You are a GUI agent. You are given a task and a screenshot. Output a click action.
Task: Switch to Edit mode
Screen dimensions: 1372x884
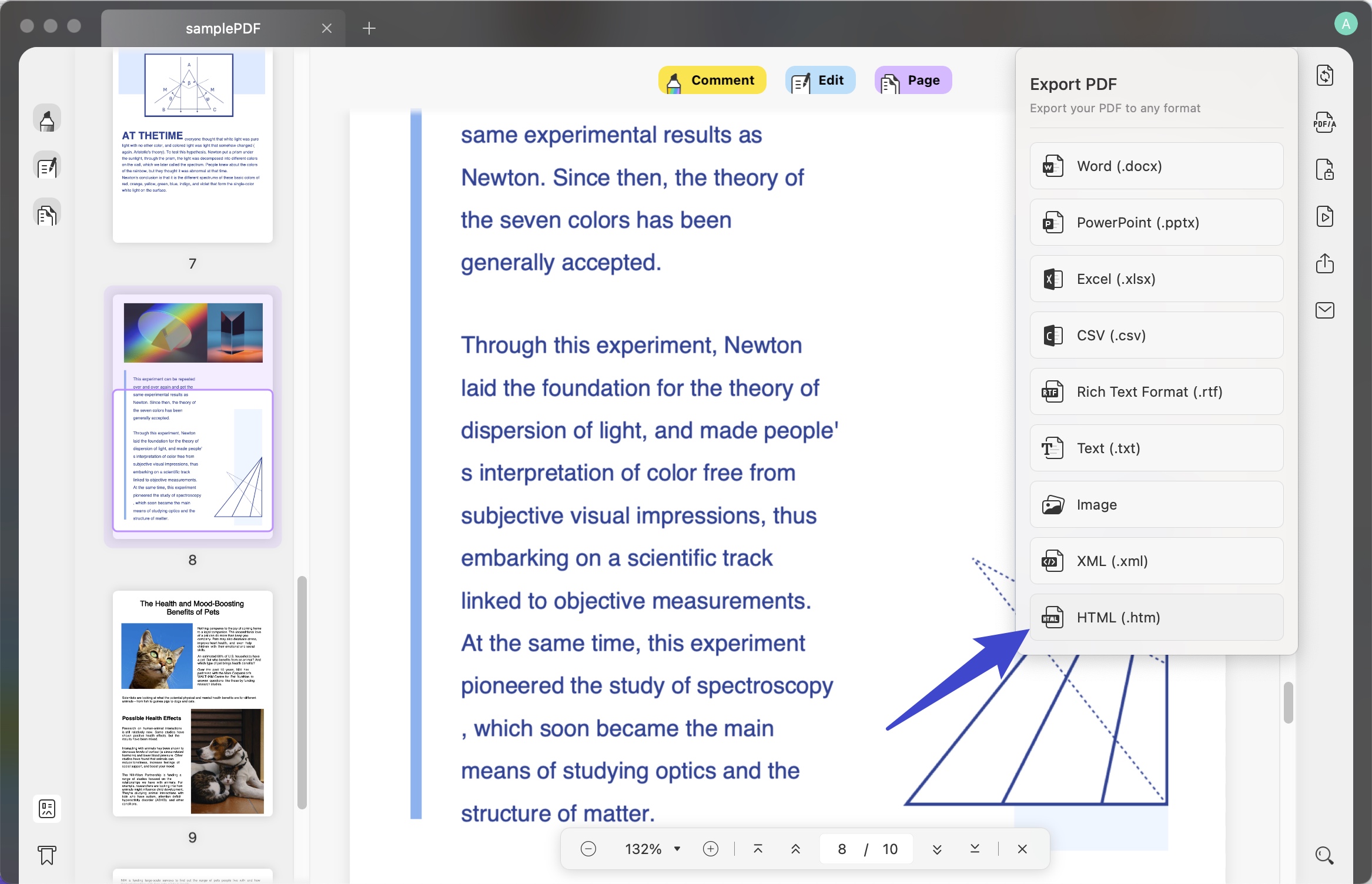[820, 80]
